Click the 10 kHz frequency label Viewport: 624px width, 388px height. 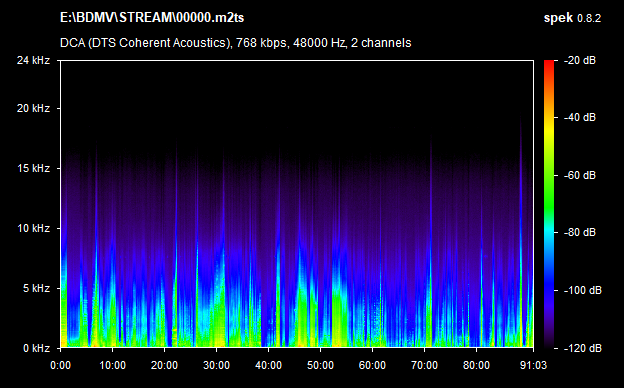tap(33, 228)
